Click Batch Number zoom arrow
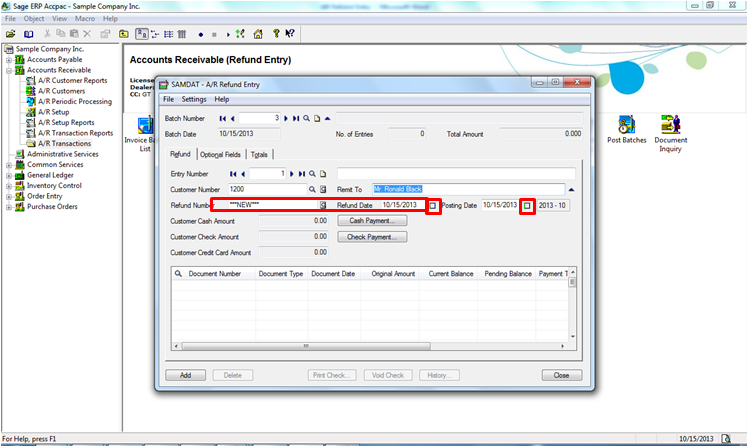This screenshot has width=747, height=446. [x=327, y=118]
